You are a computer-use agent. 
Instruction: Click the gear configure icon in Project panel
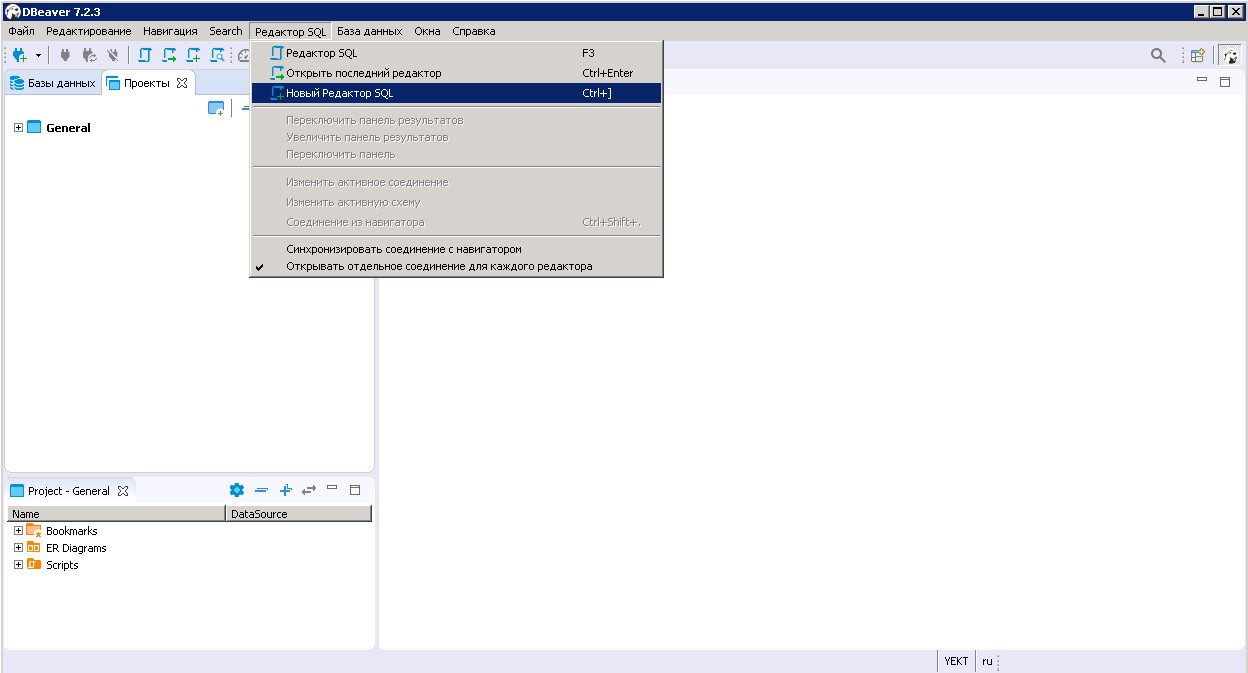(x=237, y=490)
